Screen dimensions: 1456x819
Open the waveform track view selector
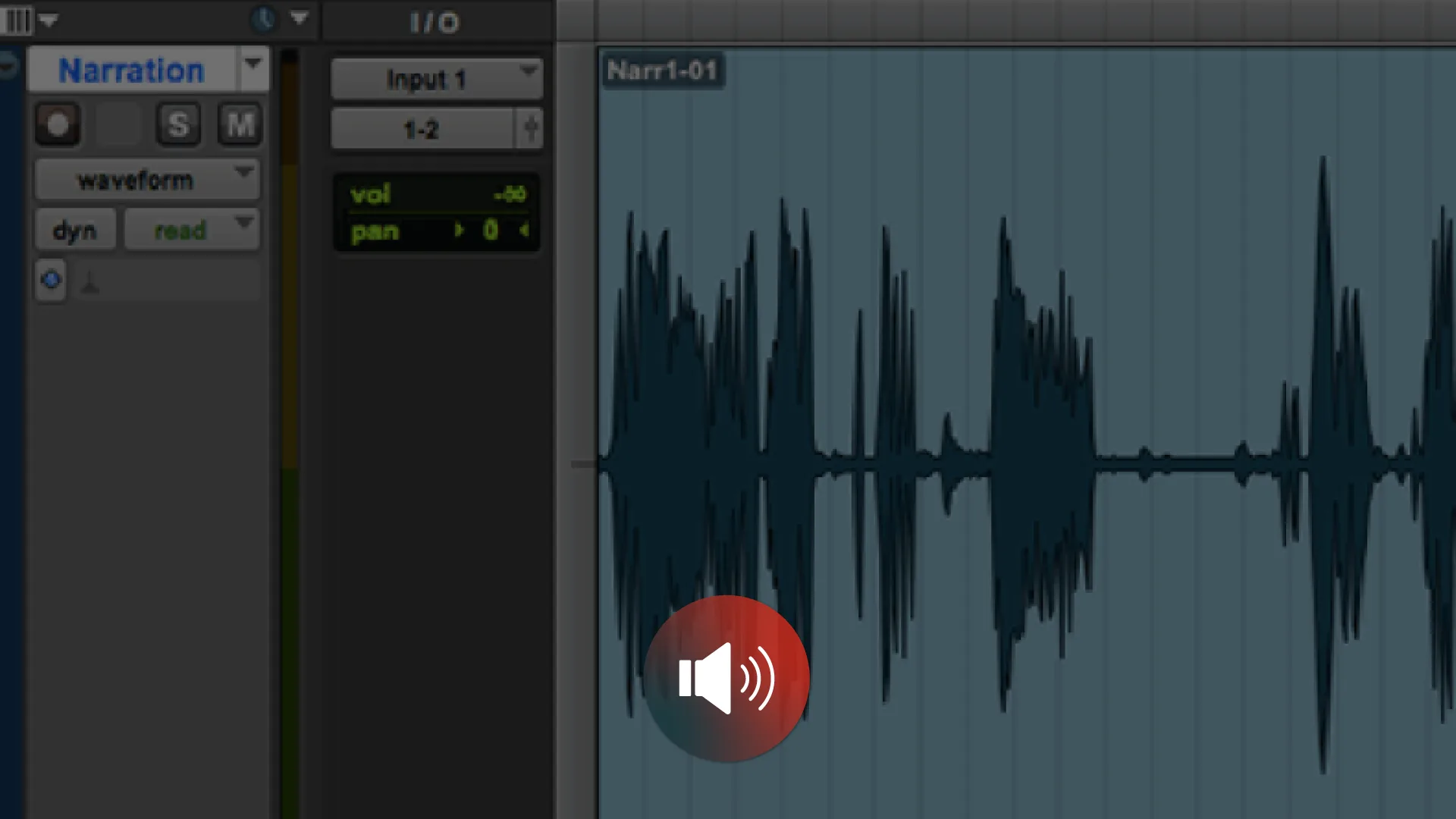(x=147, y=180)
